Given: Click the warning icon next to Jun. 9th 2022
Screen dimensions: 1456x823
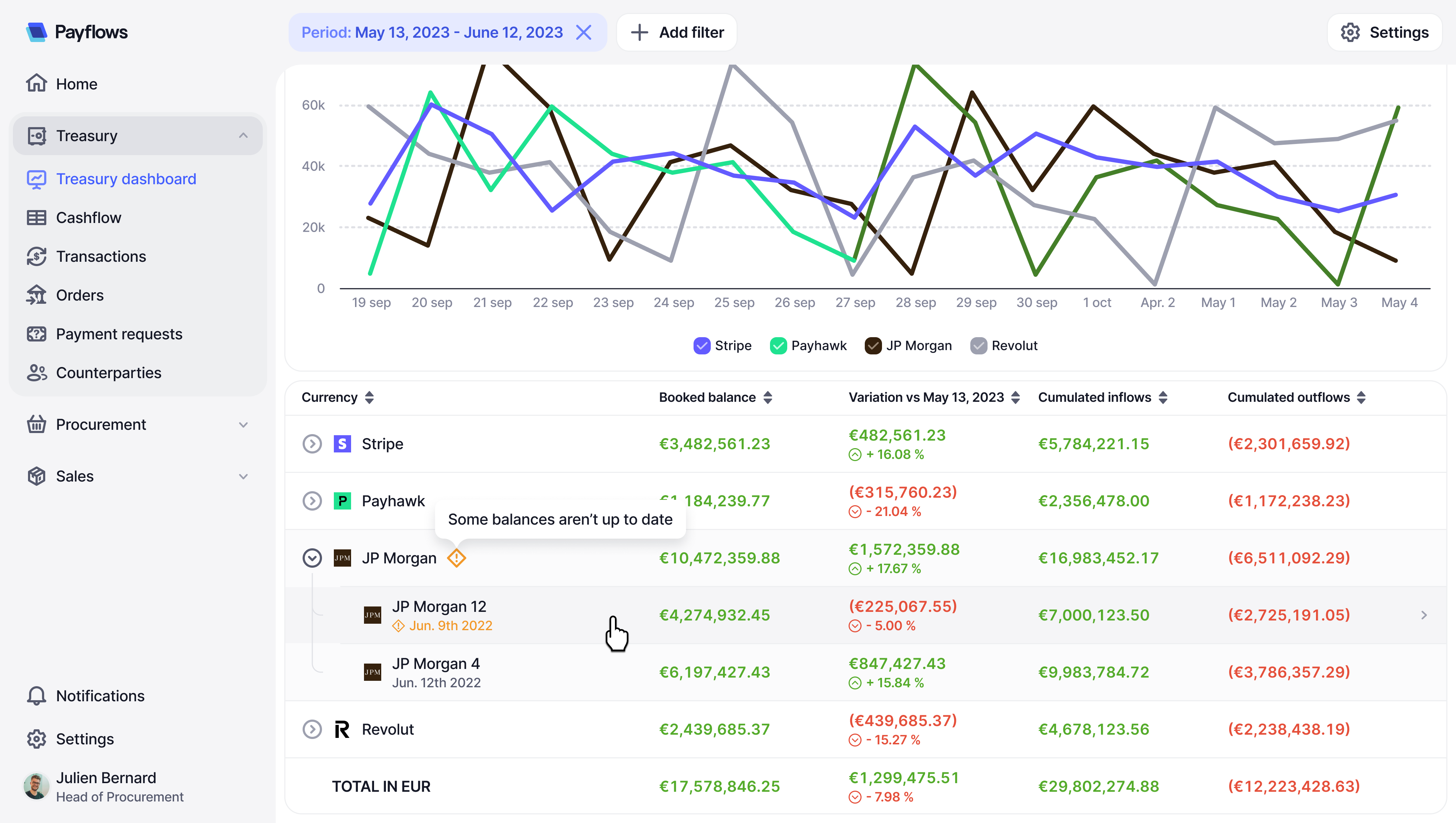Looking at the screenshot, I should [x=398, y=626].
